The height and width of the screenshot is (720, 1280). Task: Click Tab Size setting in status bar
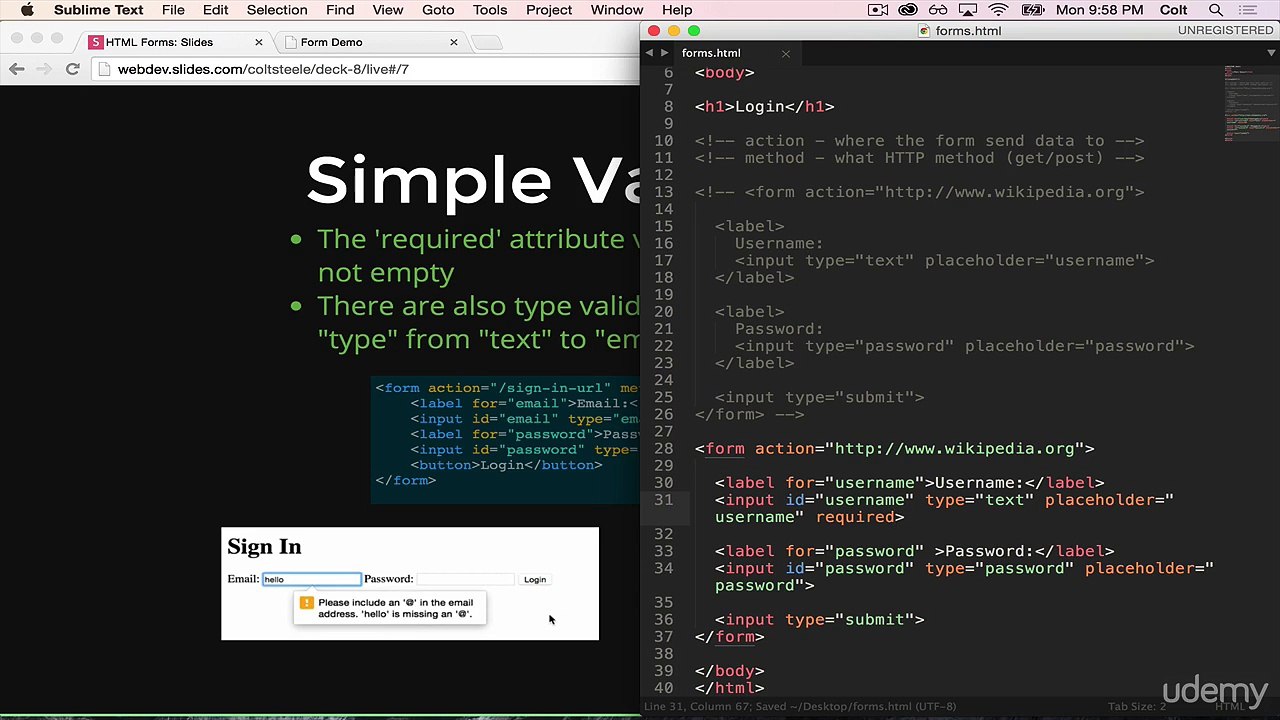[x=1137, y=706]
